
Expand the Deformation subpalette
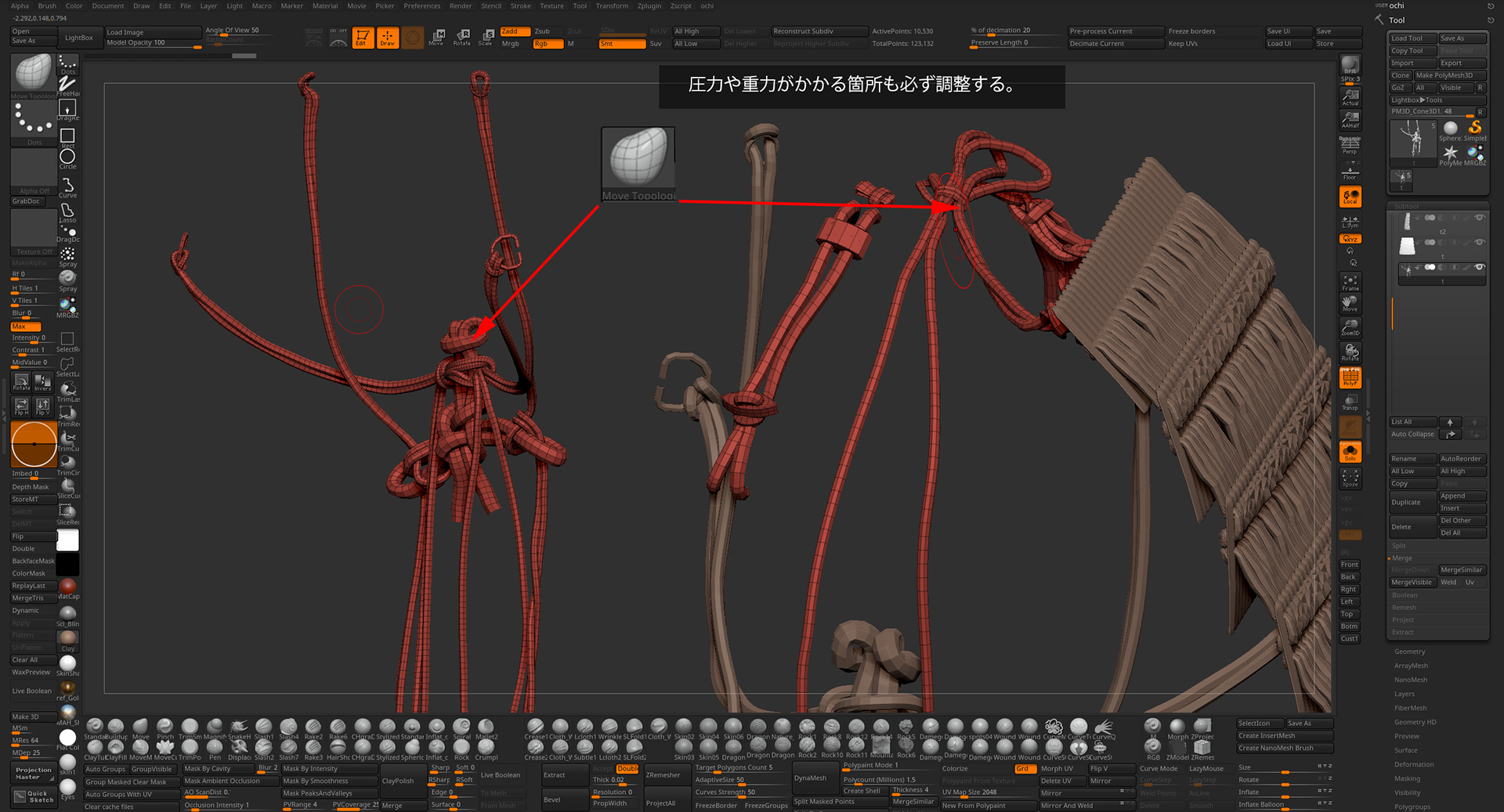click(1414, 764)
